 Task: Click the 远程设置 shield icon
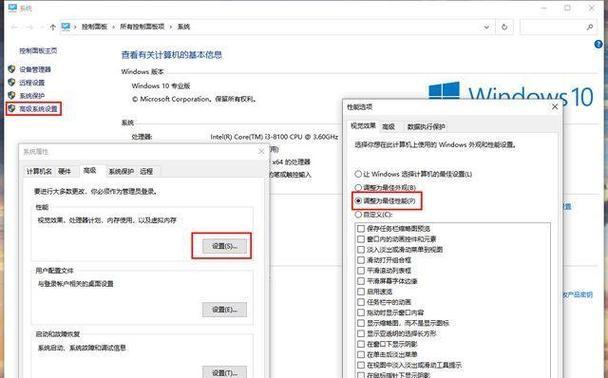pos(11,82)
